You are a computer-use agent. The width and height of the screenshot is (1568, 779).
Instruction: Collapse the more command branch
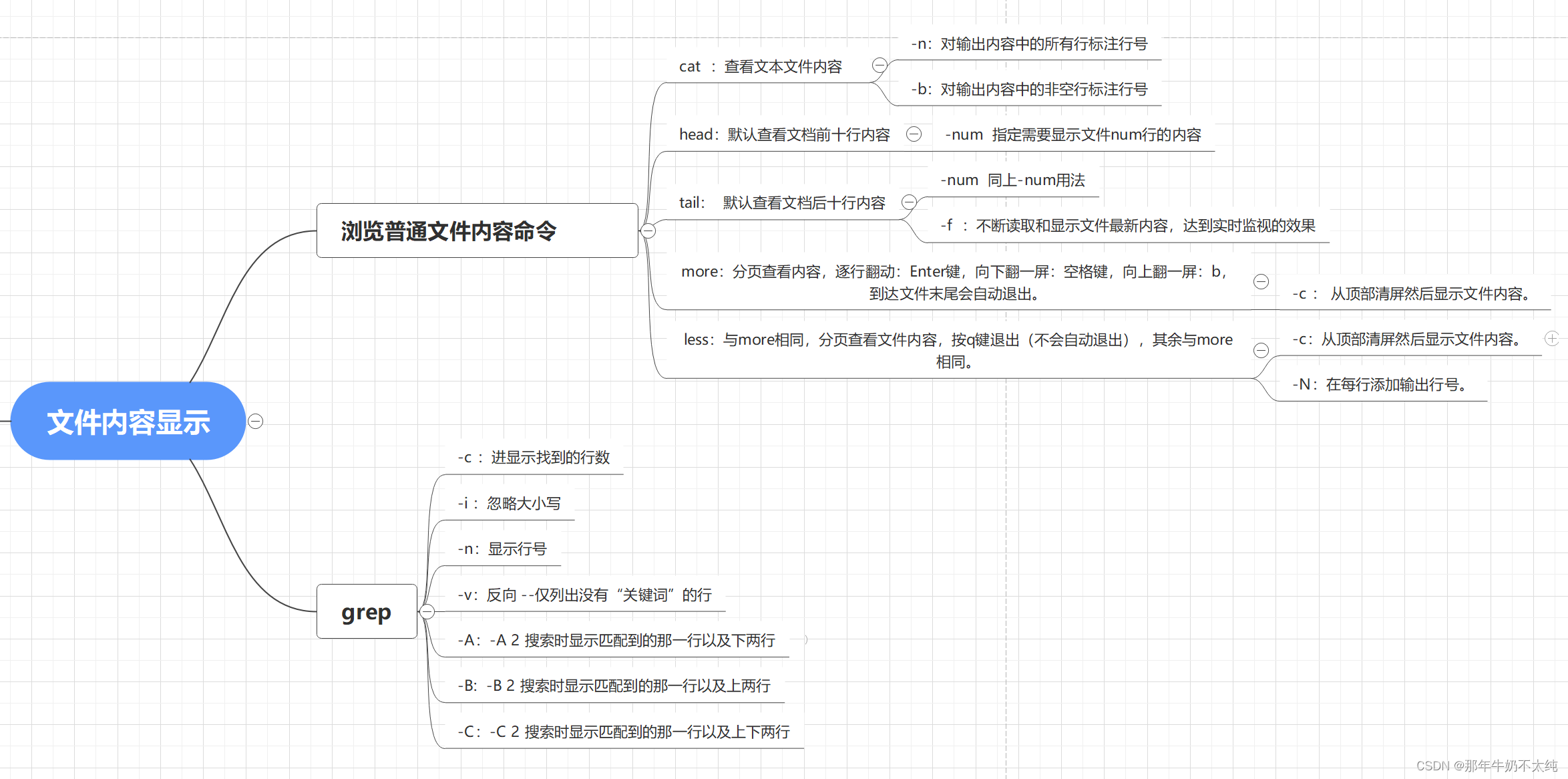[1261, 282]
